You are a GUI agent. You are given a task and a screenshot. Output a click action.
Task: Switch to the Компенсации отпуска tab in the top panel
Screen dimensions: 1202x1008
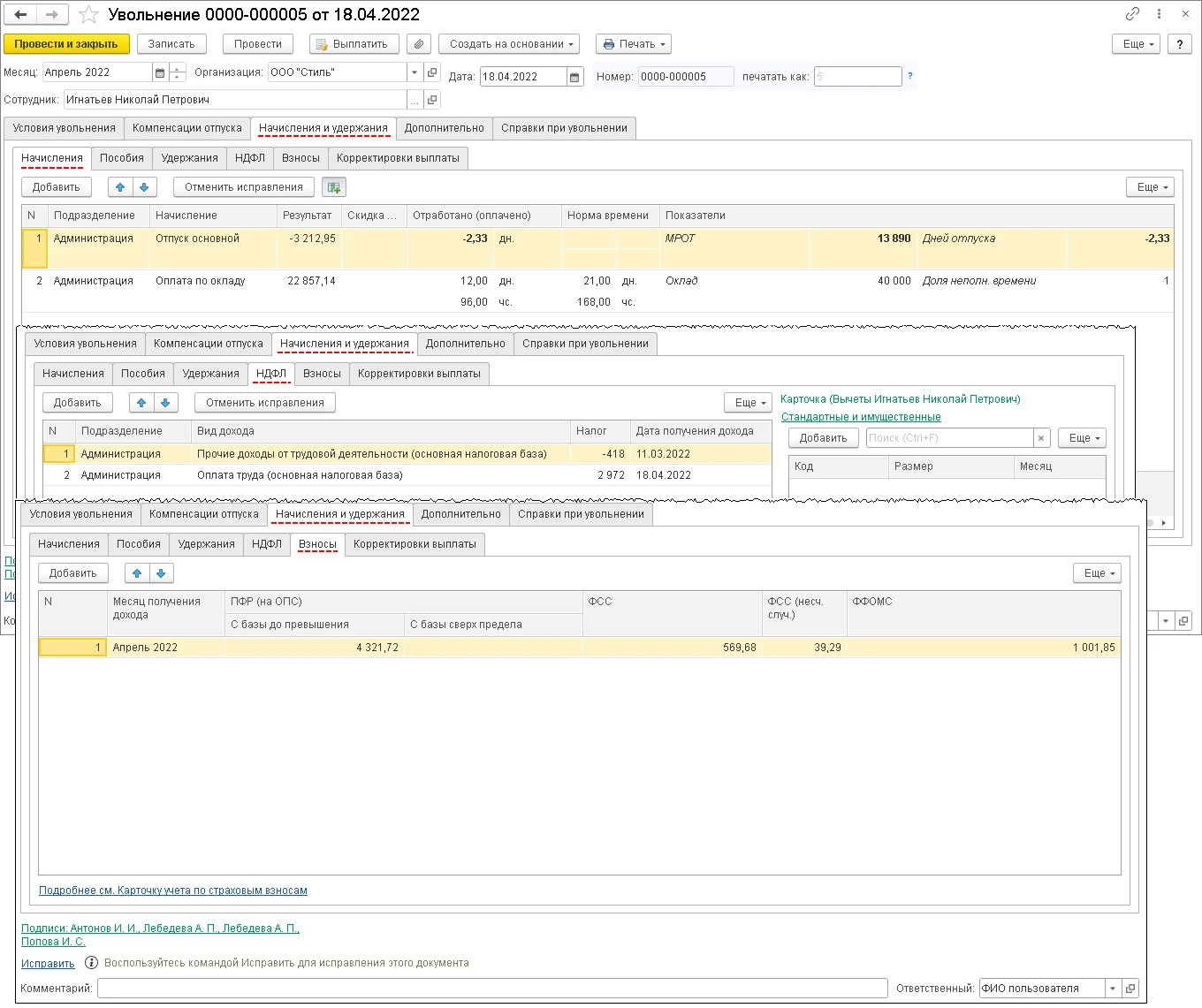click(x=187, y=128)
